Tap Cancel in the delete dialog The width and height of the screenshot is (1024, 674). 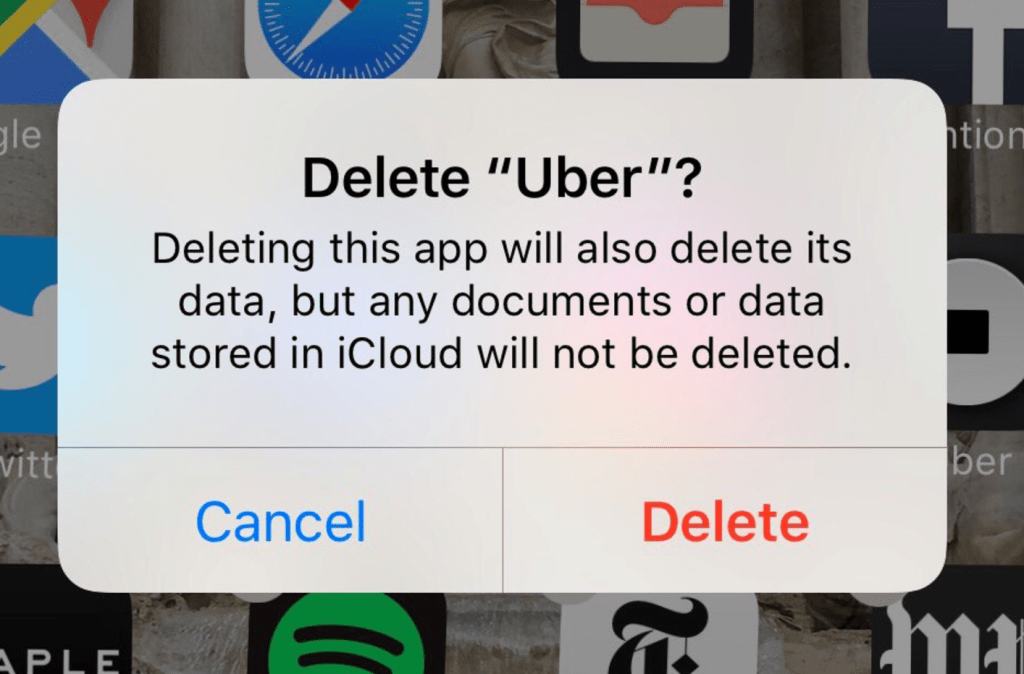(281, 521)
